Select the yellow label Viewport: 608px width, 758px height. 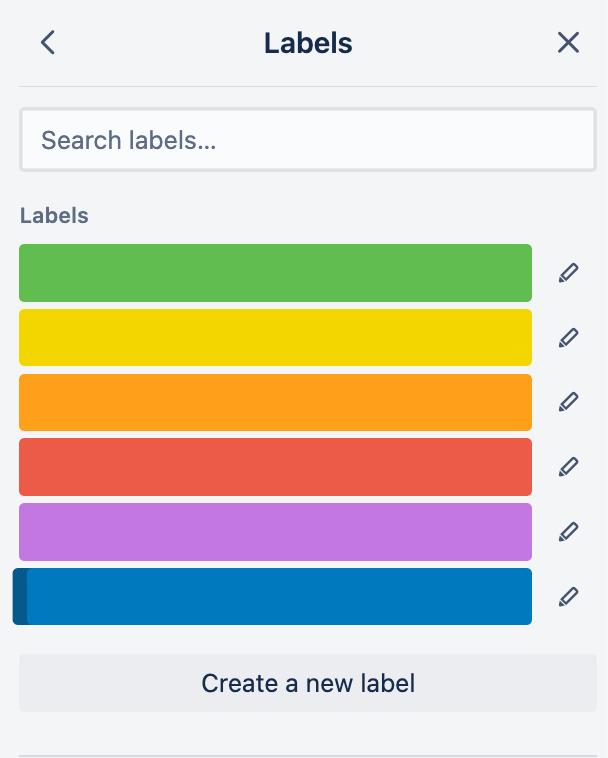click(275, 338)
